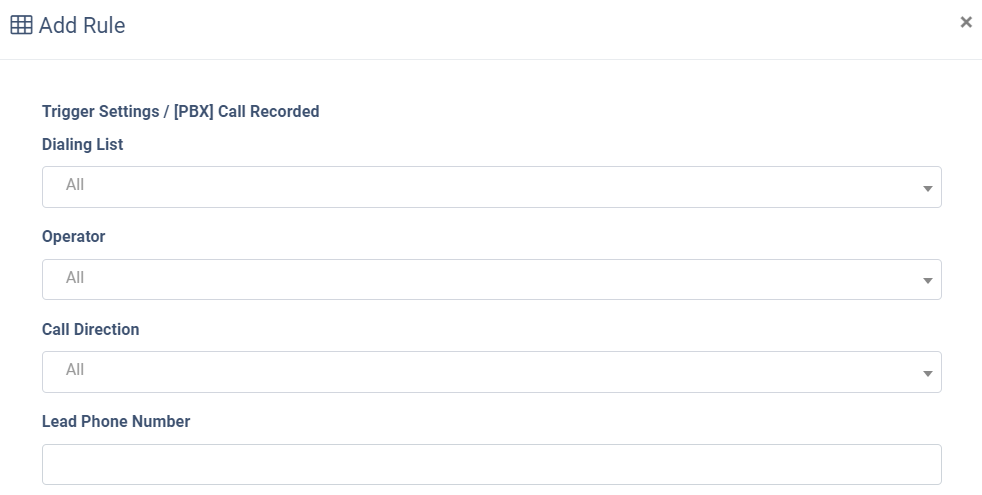Select the 'All' placeholder in Operator
This screenshot has height=495, width=982.
tap(75, 278)
